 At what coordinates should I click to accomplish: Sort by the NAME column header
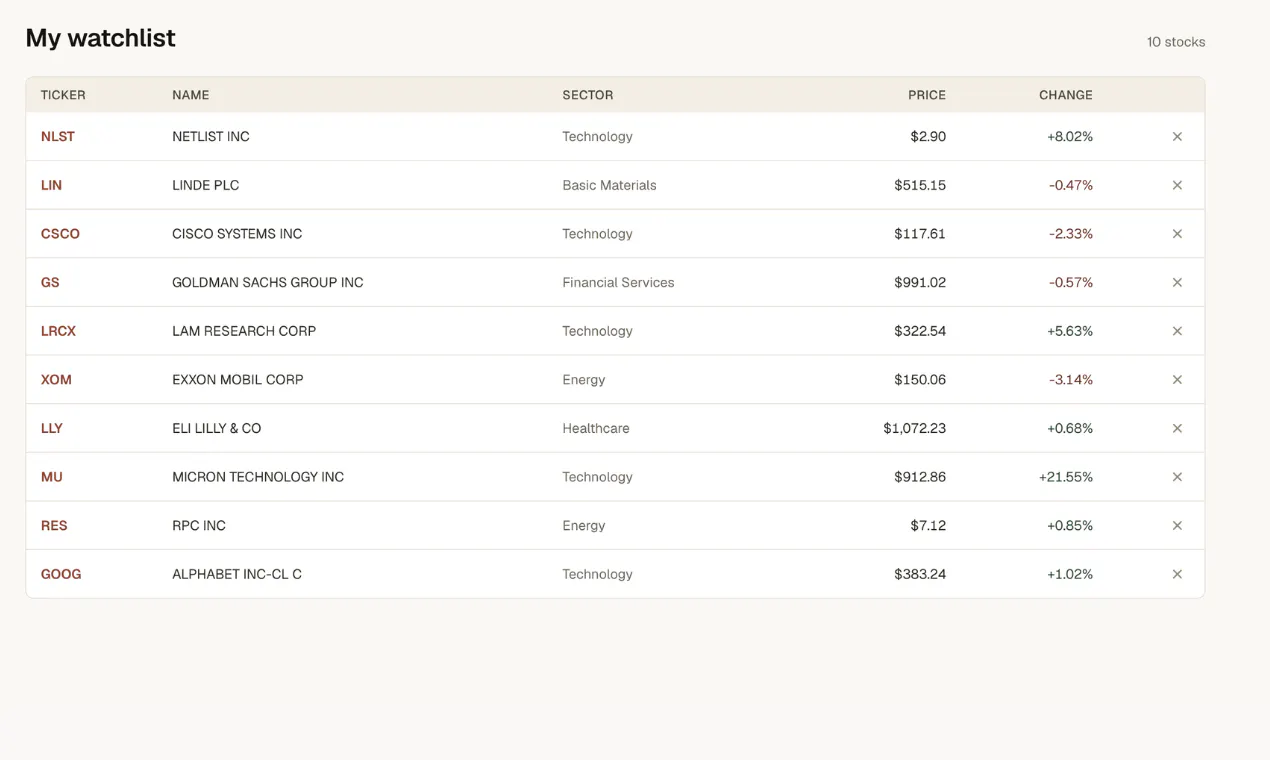click(191, 95)
